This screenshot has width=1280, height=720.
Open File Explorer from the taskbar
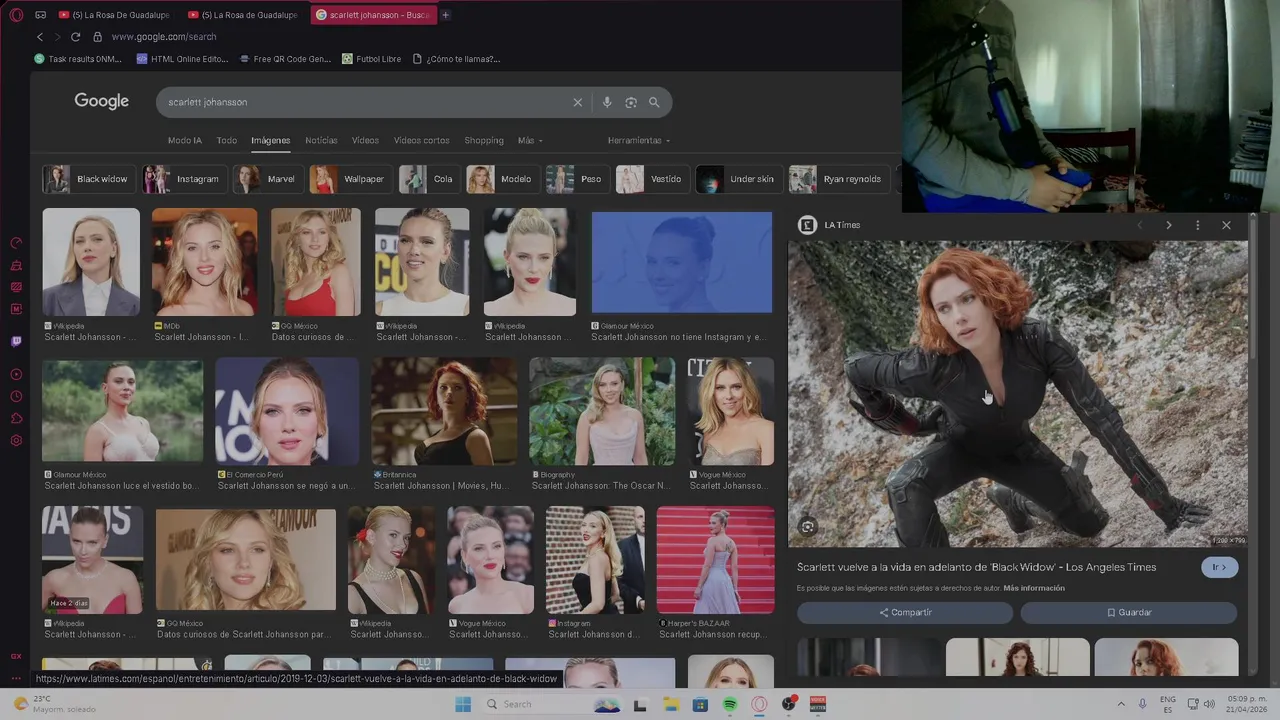[671, 704]
